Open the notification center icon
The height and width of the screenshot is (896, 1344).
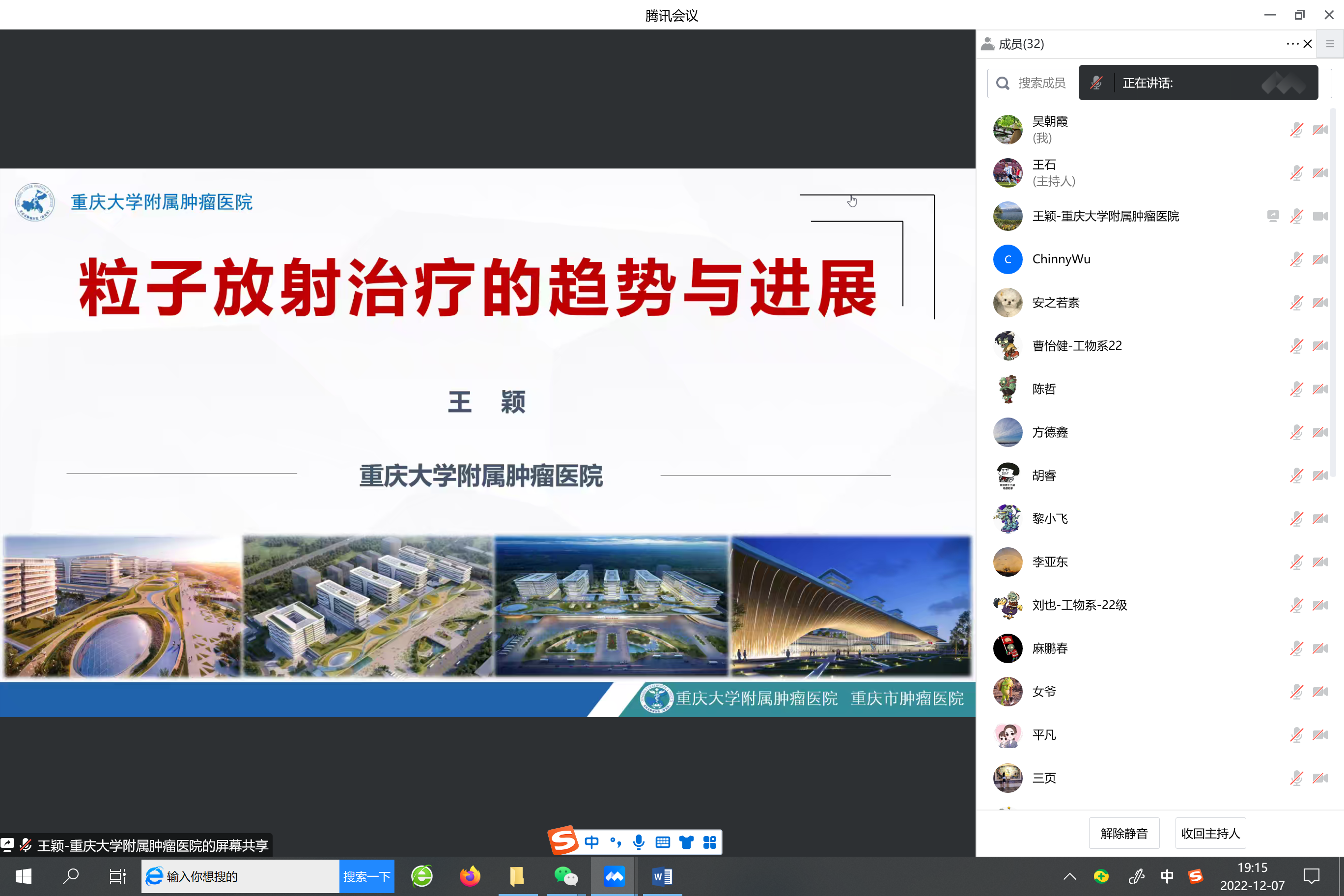click(1312, 876)
